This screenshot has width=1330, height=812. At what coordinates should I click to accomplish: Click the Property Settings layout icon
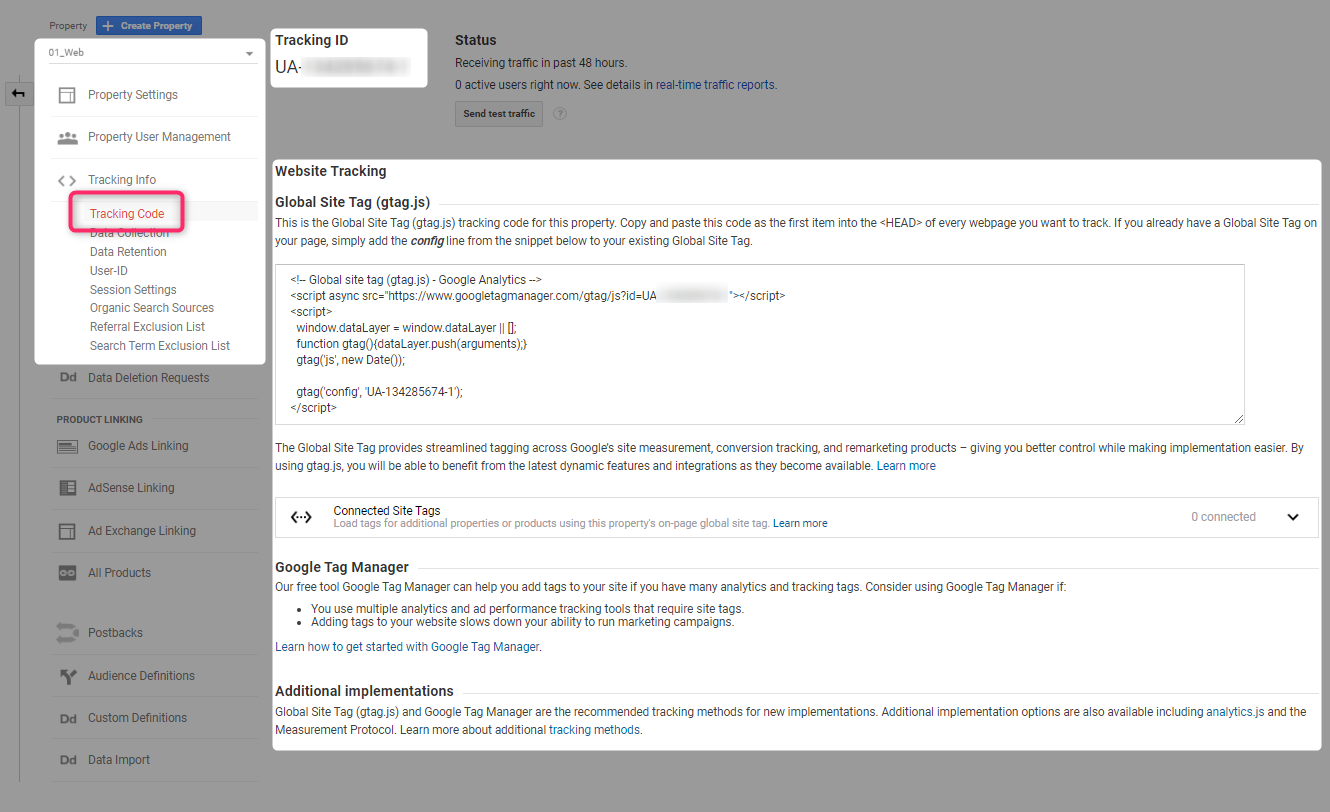coord(67,95)
